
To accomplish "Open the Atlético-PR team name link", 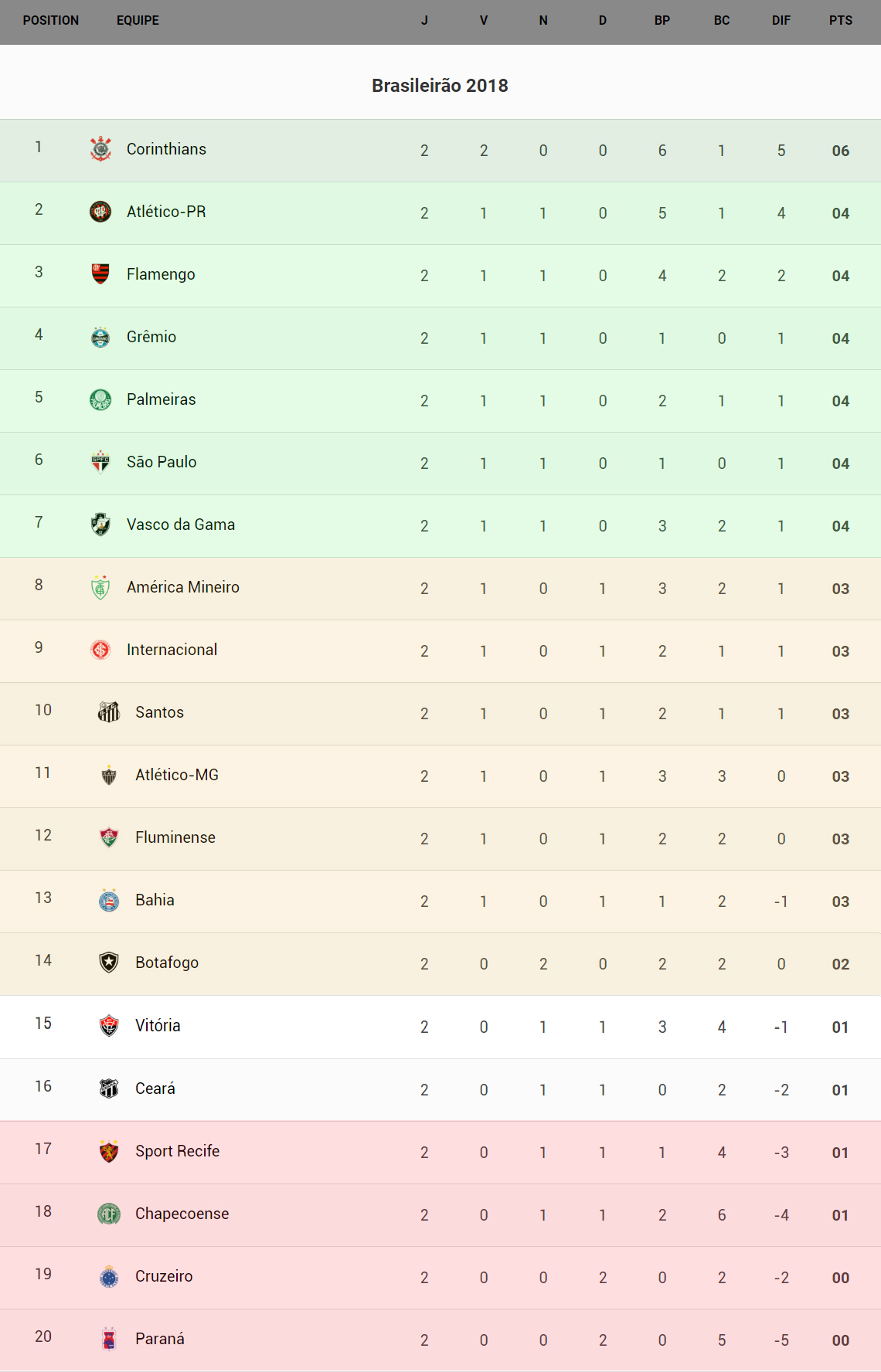I will (x=166, y=212).
